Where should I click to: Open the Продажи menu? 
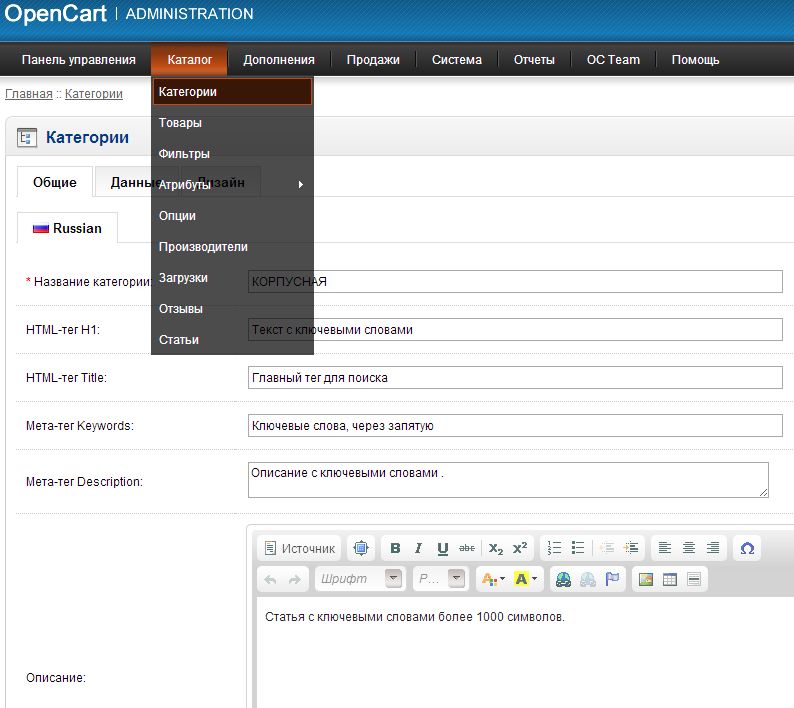373,60
